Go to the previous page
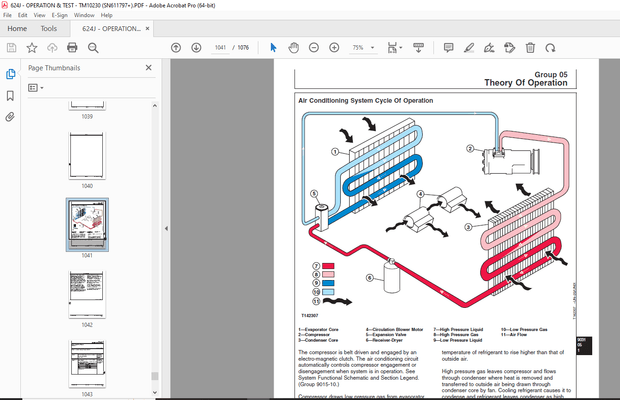The image size is (620, 400). [x=176, y=48]
